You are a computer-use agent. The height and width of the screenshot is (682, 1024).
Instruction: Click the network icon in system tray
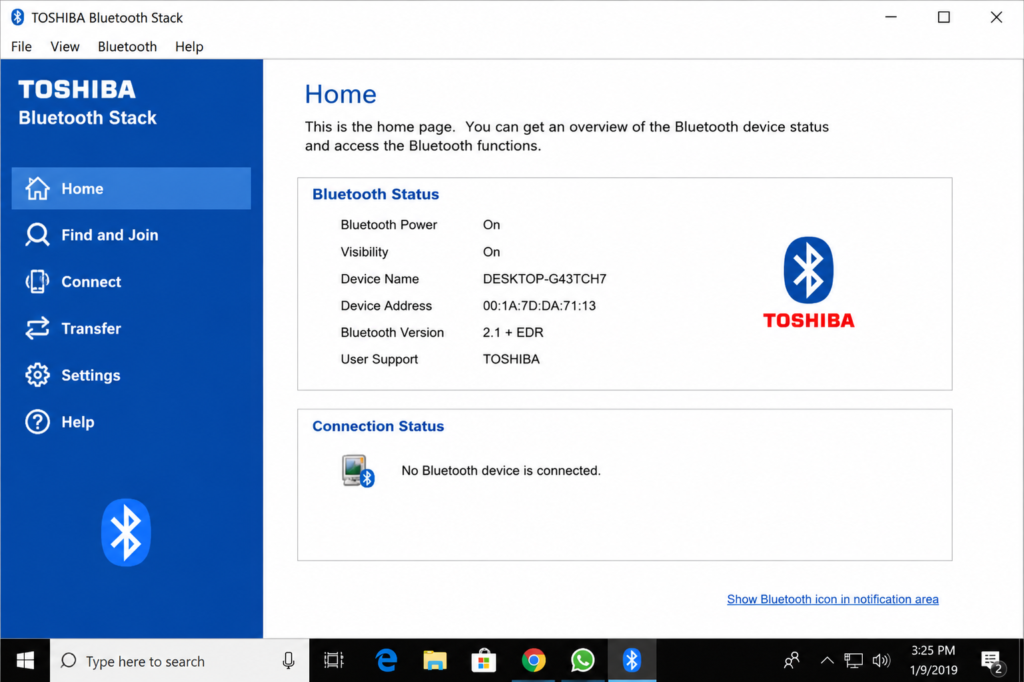(x=853, y=660)
